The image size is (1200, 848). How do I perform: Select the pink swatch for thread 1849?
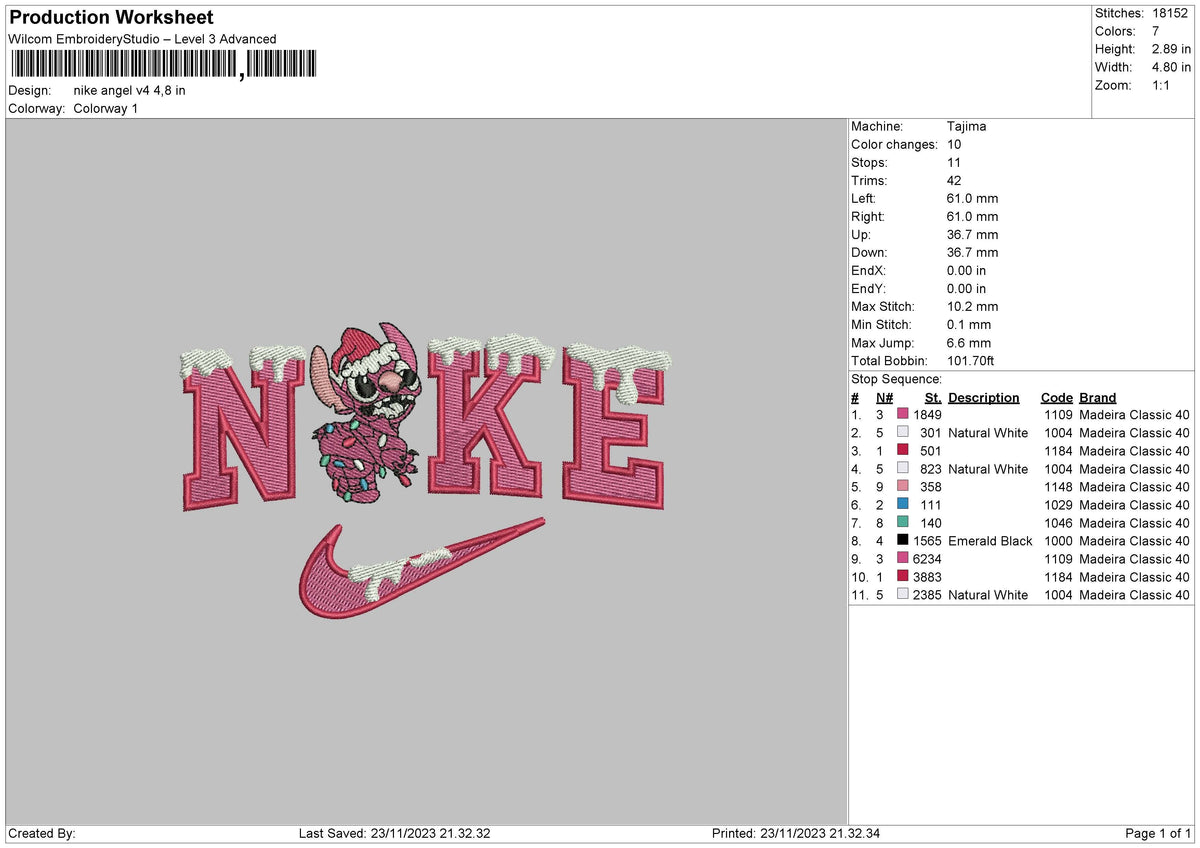tap(903, 414)
